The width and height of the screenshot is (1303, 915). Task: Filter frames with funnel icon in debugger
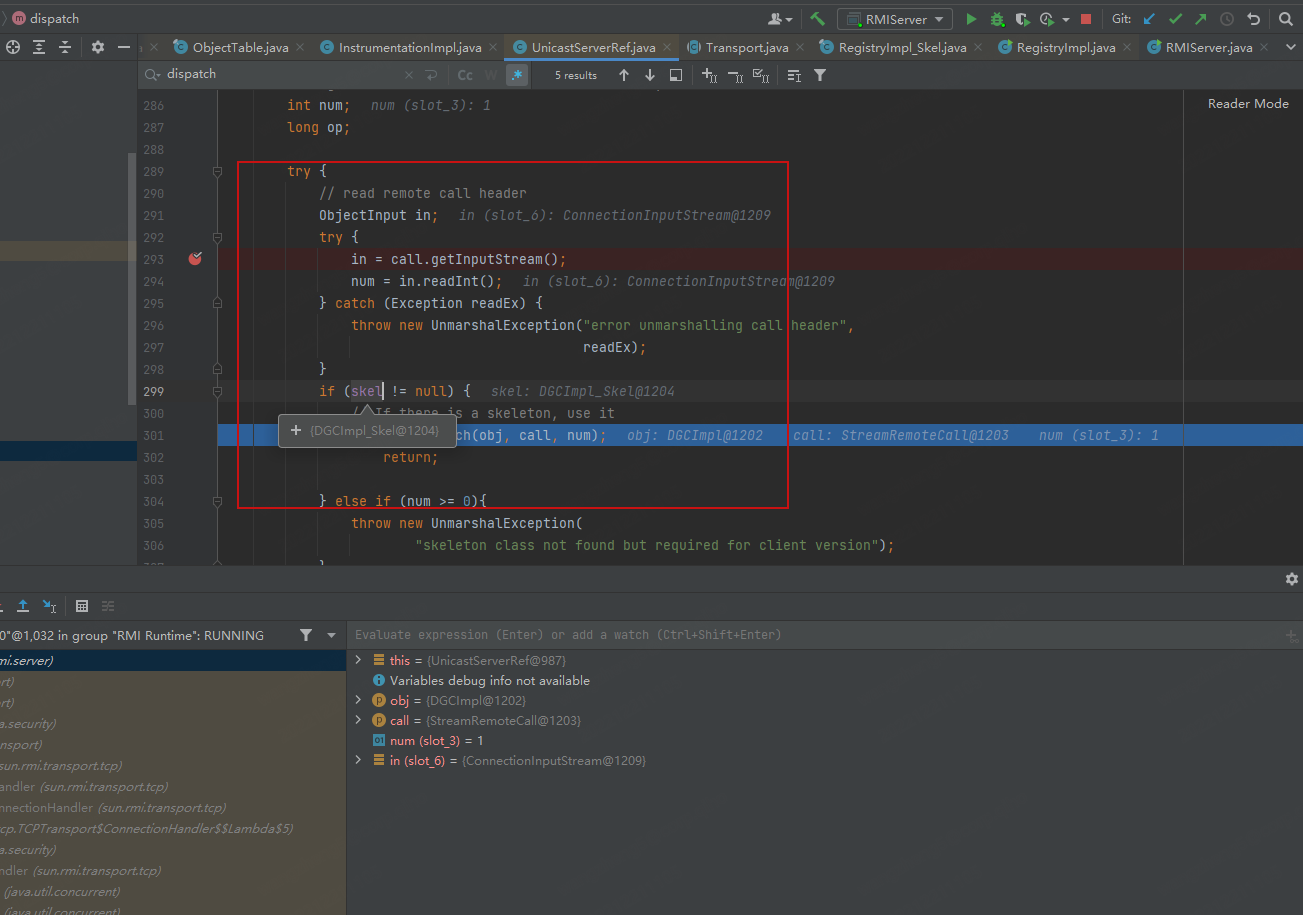(306, 635)
